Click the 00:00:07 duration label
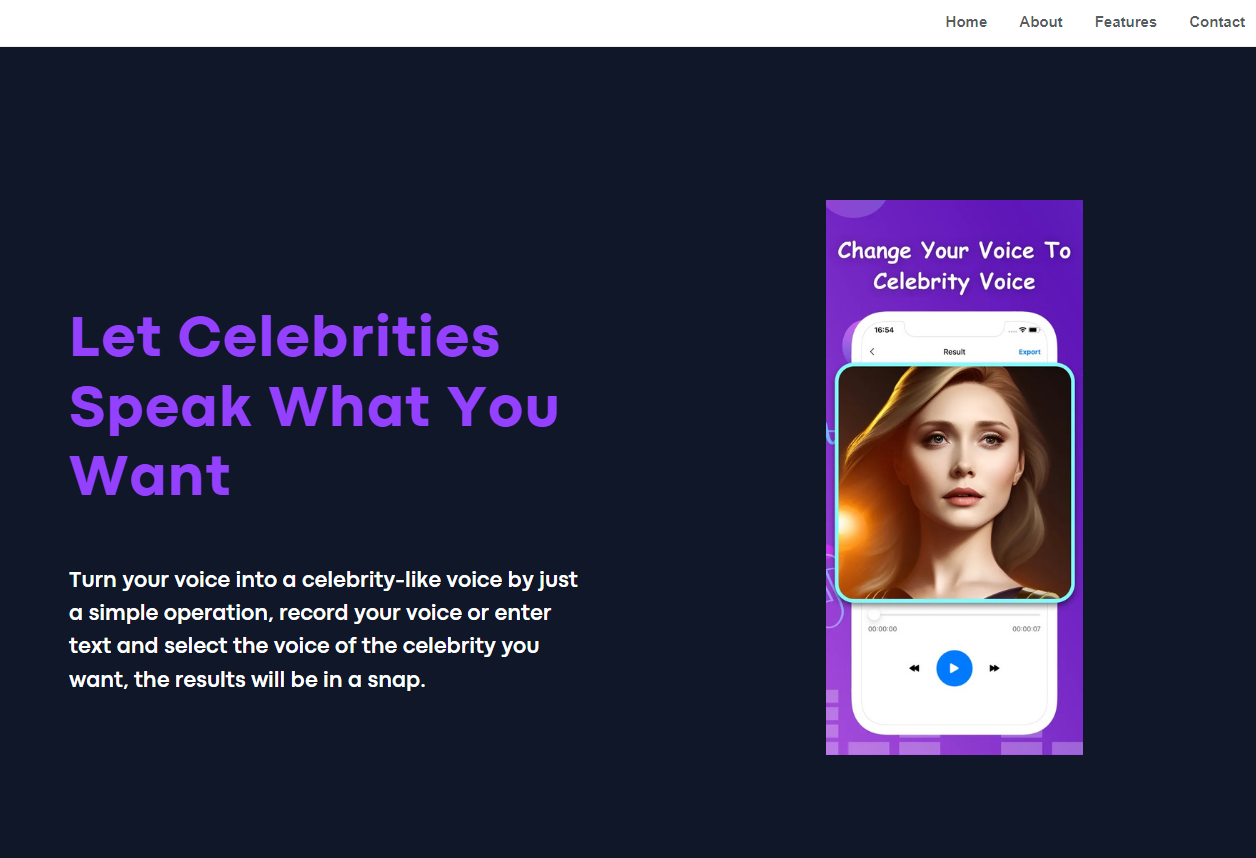 [x=1026, y=629]
